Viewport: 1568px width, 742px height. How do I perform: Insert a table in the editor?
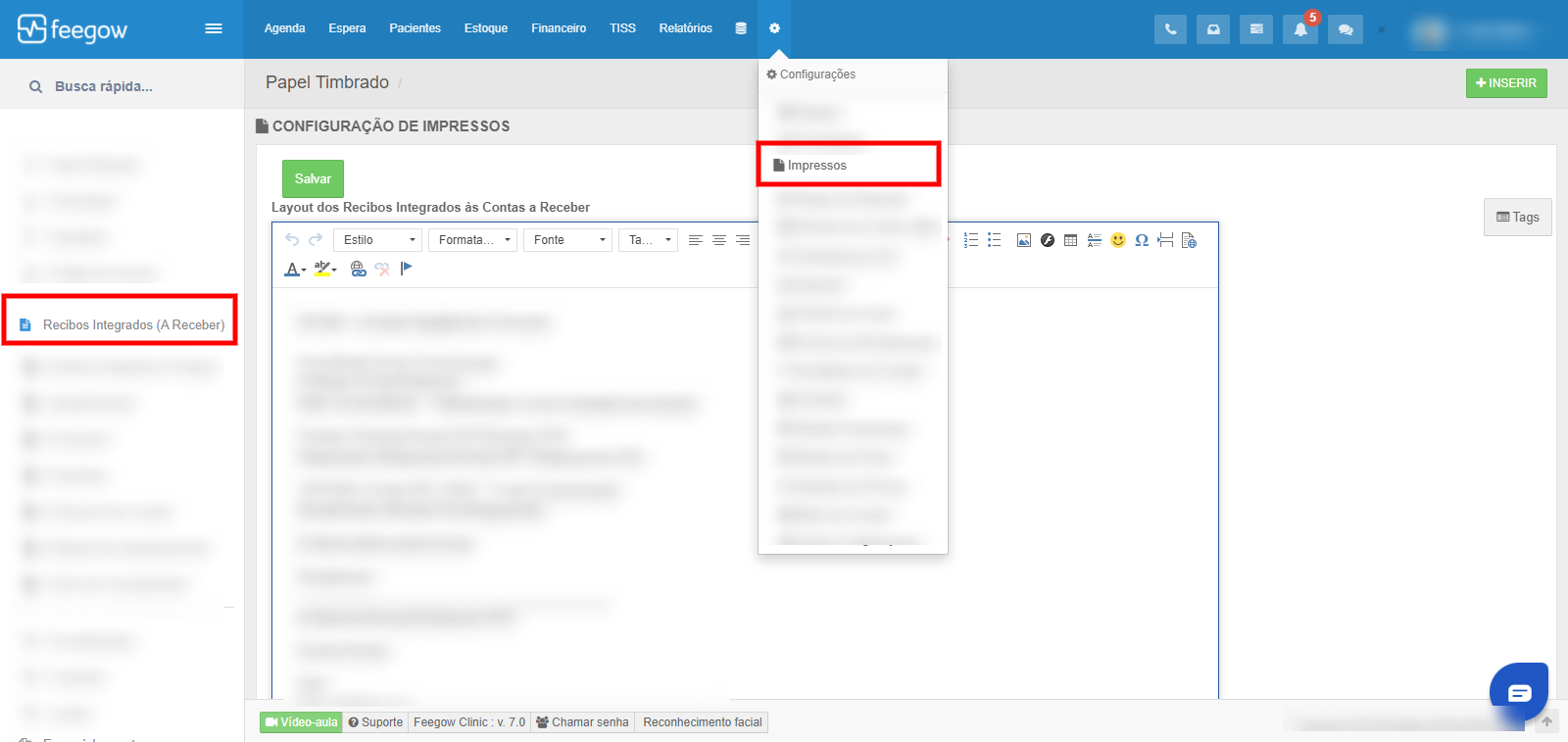point(1071,240)
